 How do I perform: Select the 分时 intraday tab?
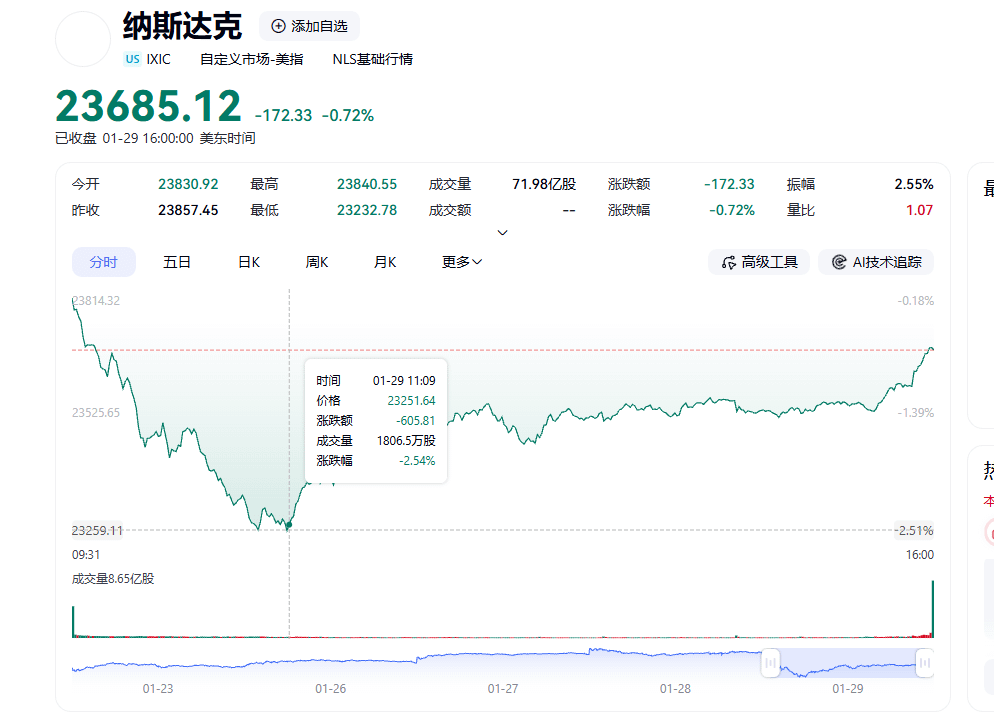coord(104,261)
